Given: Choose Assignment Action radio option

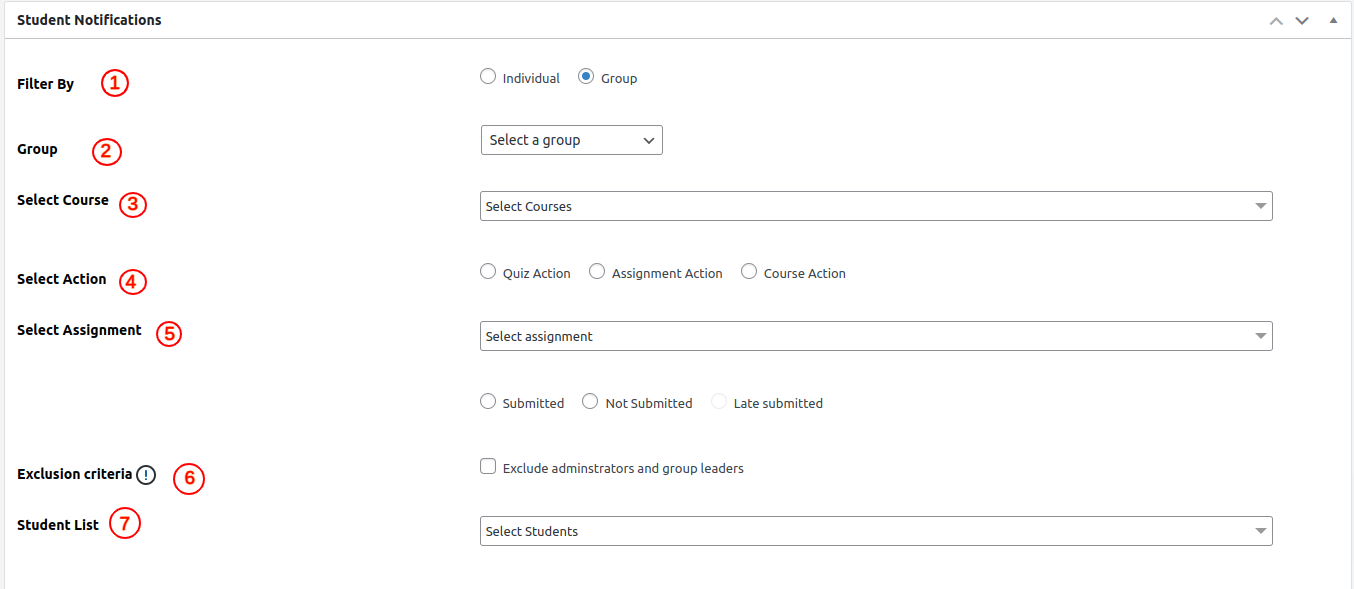Looking at the screenshot, I should (x=597, y=272).
